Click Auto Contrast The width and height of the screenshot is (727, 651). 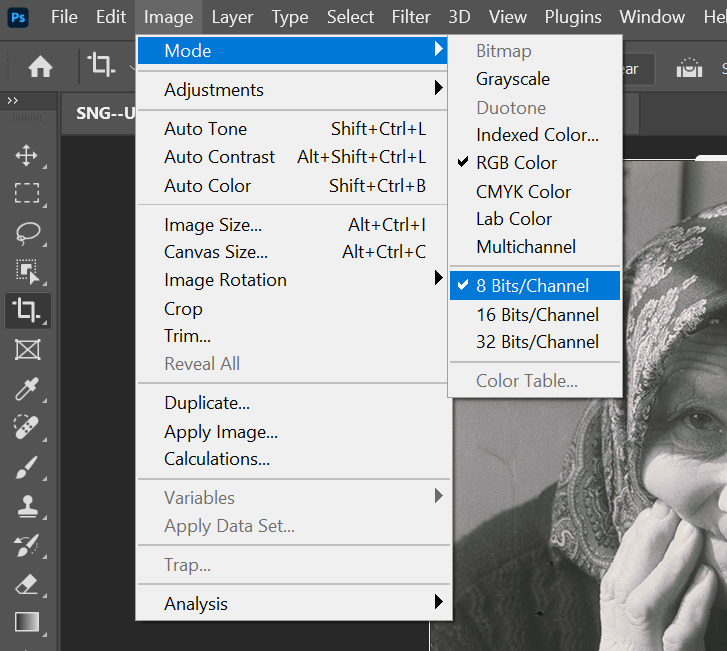point(220,157)
